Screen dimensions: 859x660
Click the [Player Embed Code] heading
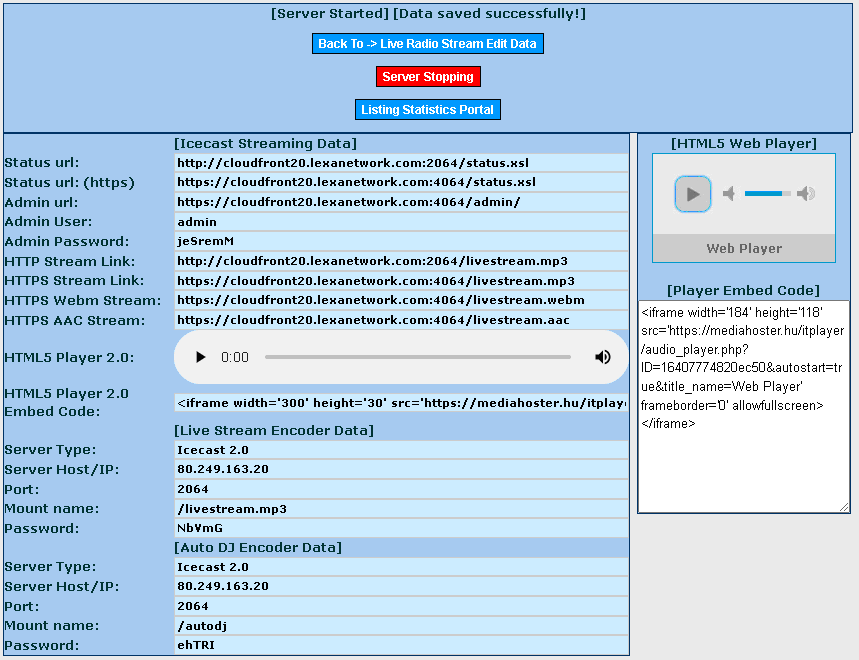743,290
